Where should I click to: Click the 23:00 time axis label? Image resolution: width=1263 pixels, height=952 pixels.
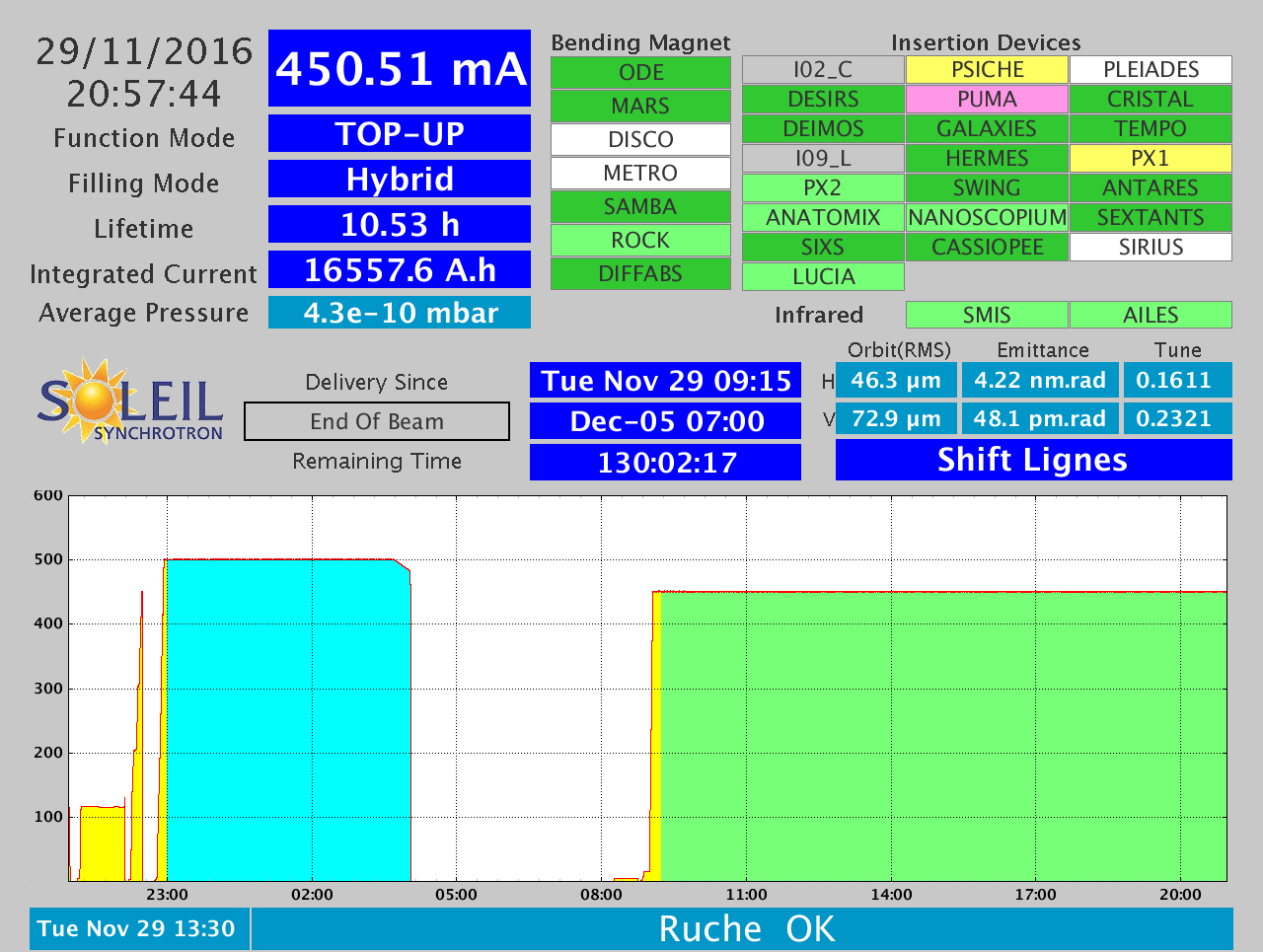click(167, 895)
